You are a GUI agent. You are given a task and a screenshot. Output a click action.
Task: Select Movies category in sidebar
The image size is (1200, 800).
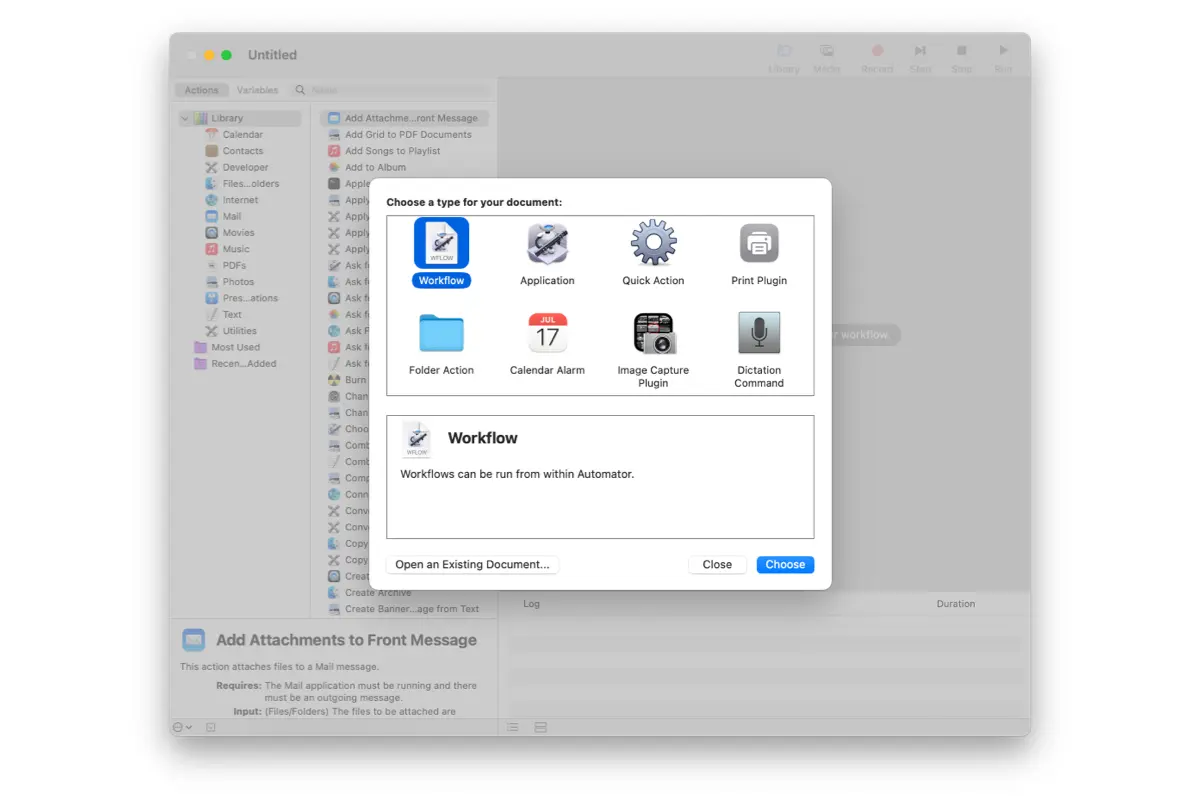click(x=238, y=233)
